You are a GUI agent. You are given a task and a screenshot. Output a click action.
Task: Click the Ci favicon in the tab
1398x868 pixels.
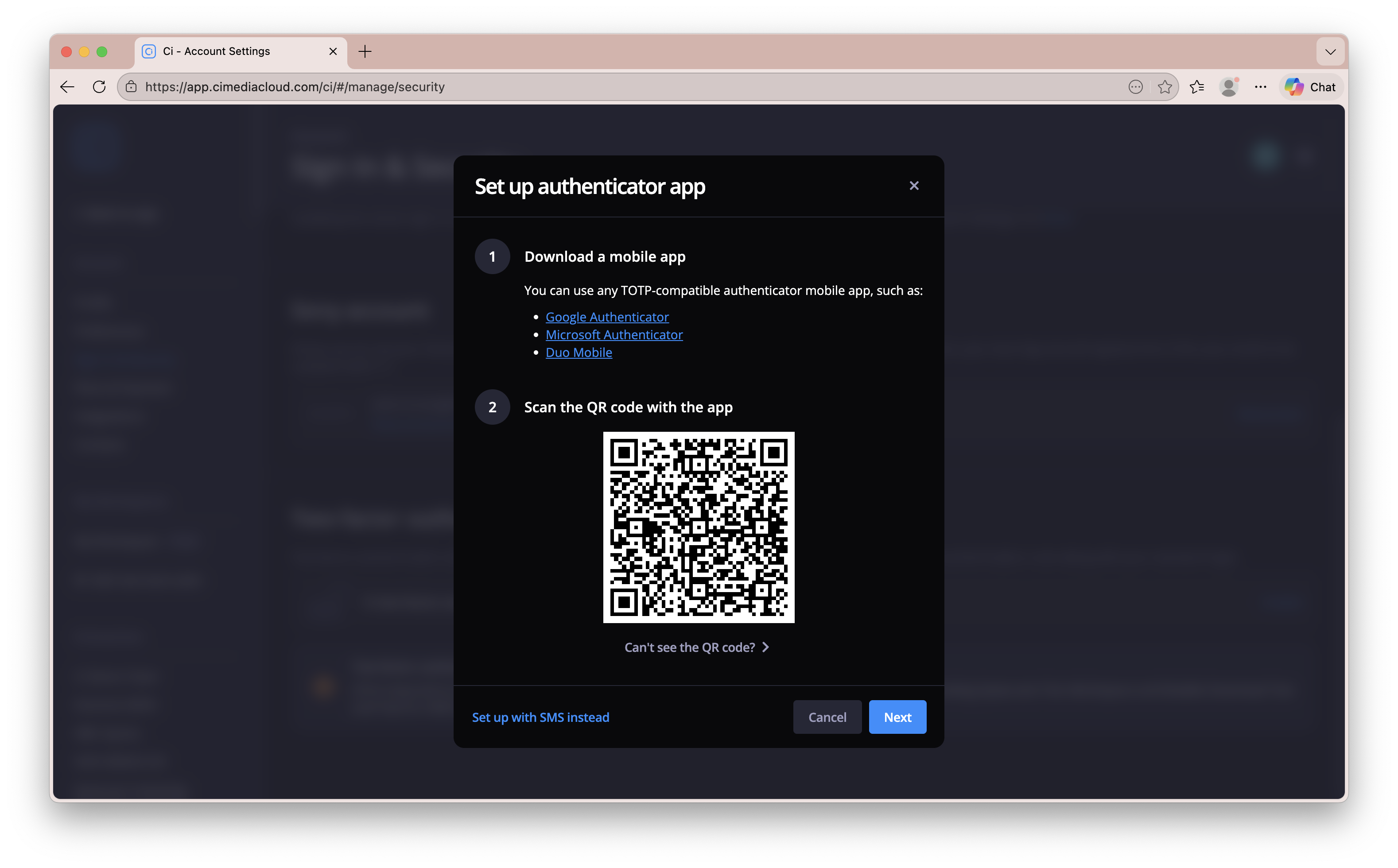click(x=149, y=52)
